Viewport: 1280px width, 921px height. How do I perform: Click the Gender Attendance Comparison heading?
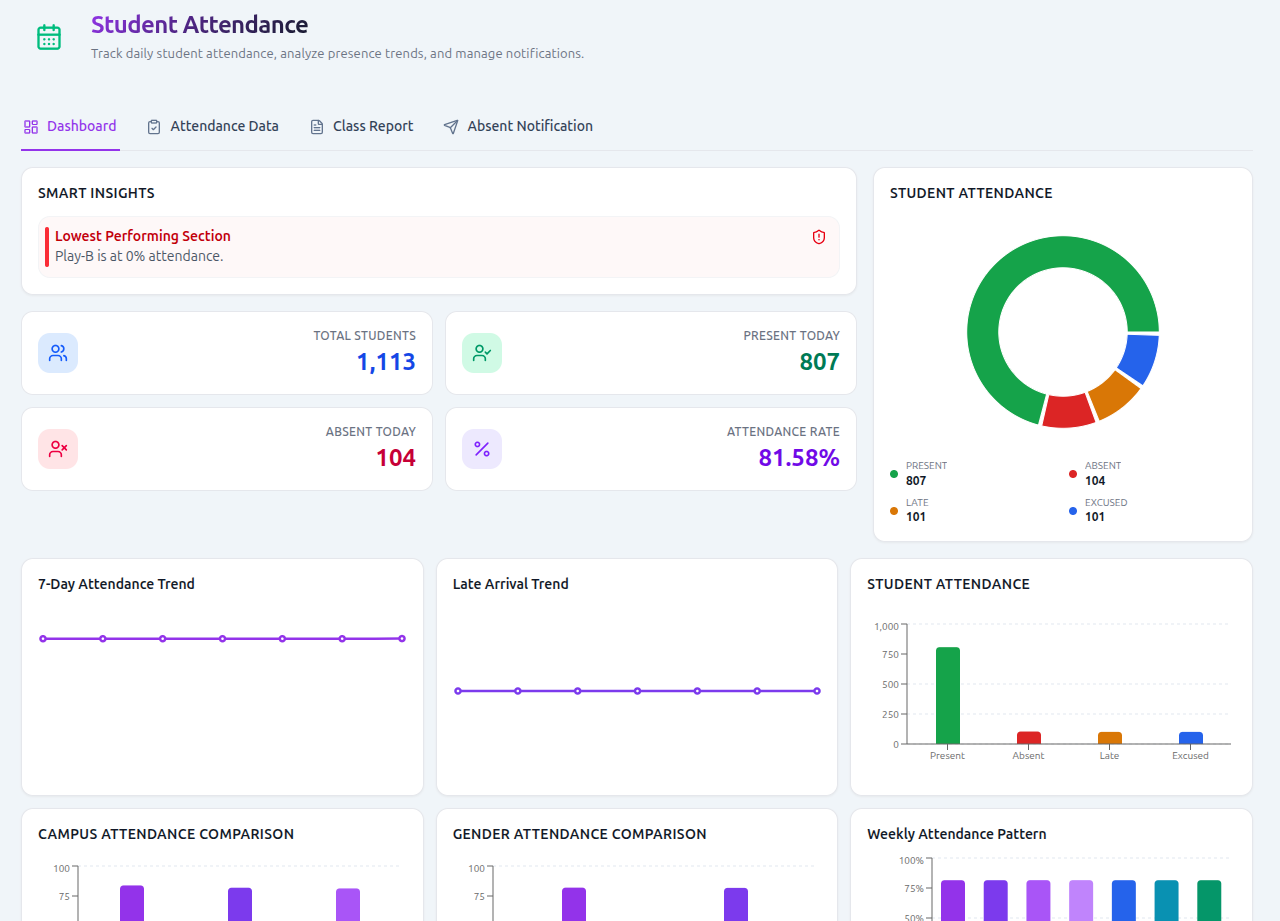point(580,834)
